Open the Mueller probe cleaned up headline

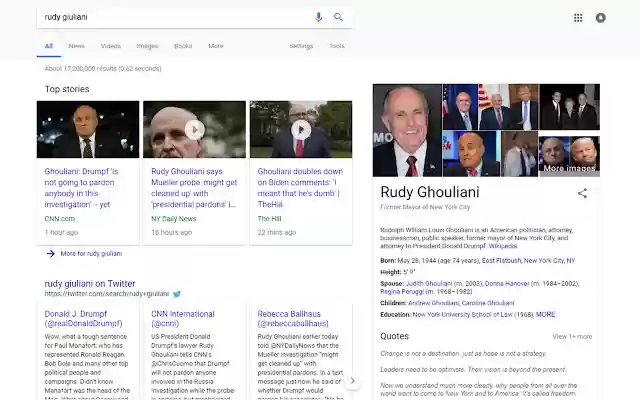pos(194,188)
